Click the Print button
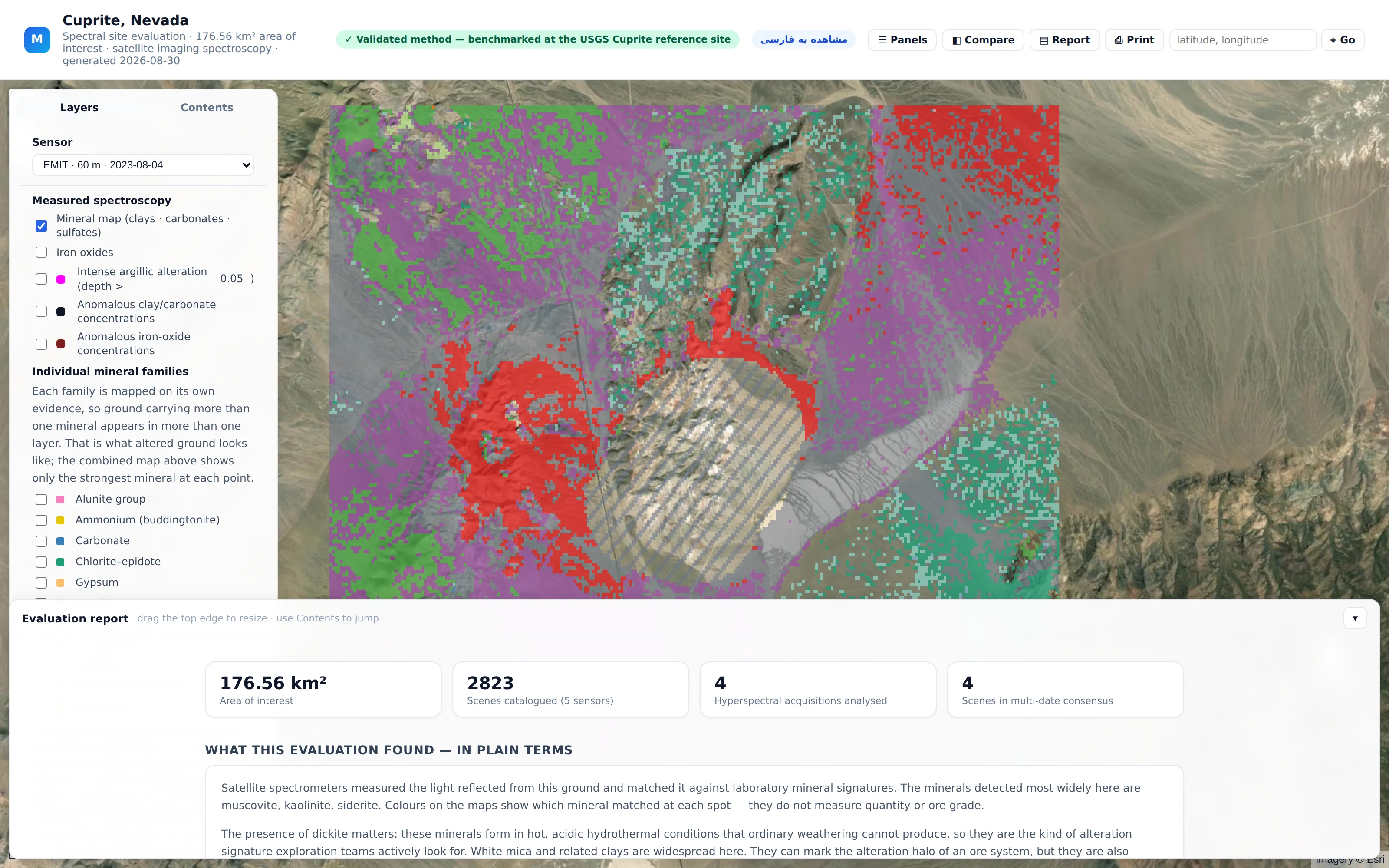The width and height of the screenshot is (1389, 868). pos(1134,40)
